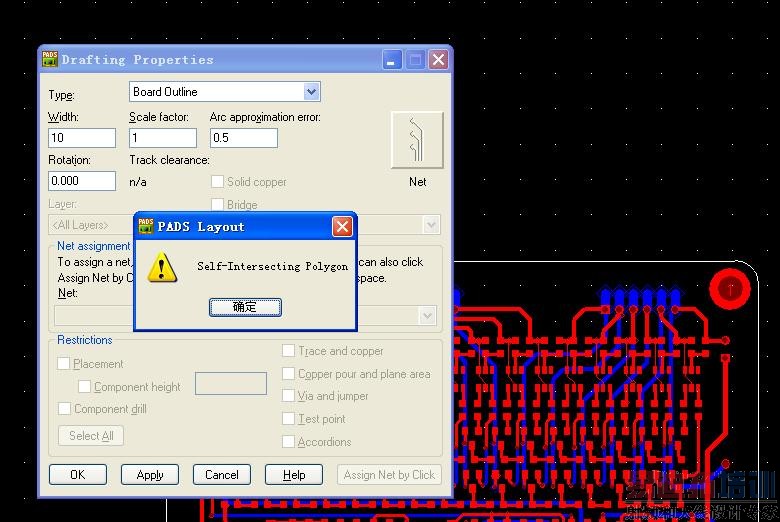Click the yellow warning icon in alert
Viewport: 780px width, 522px height.
[162, 267]
